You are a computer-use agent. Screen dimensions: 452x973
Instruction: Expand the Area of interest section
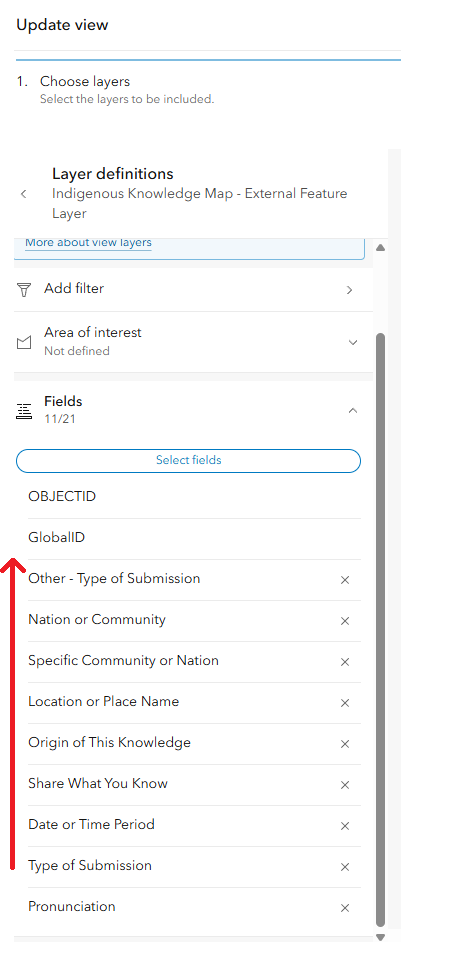(353, 342)
